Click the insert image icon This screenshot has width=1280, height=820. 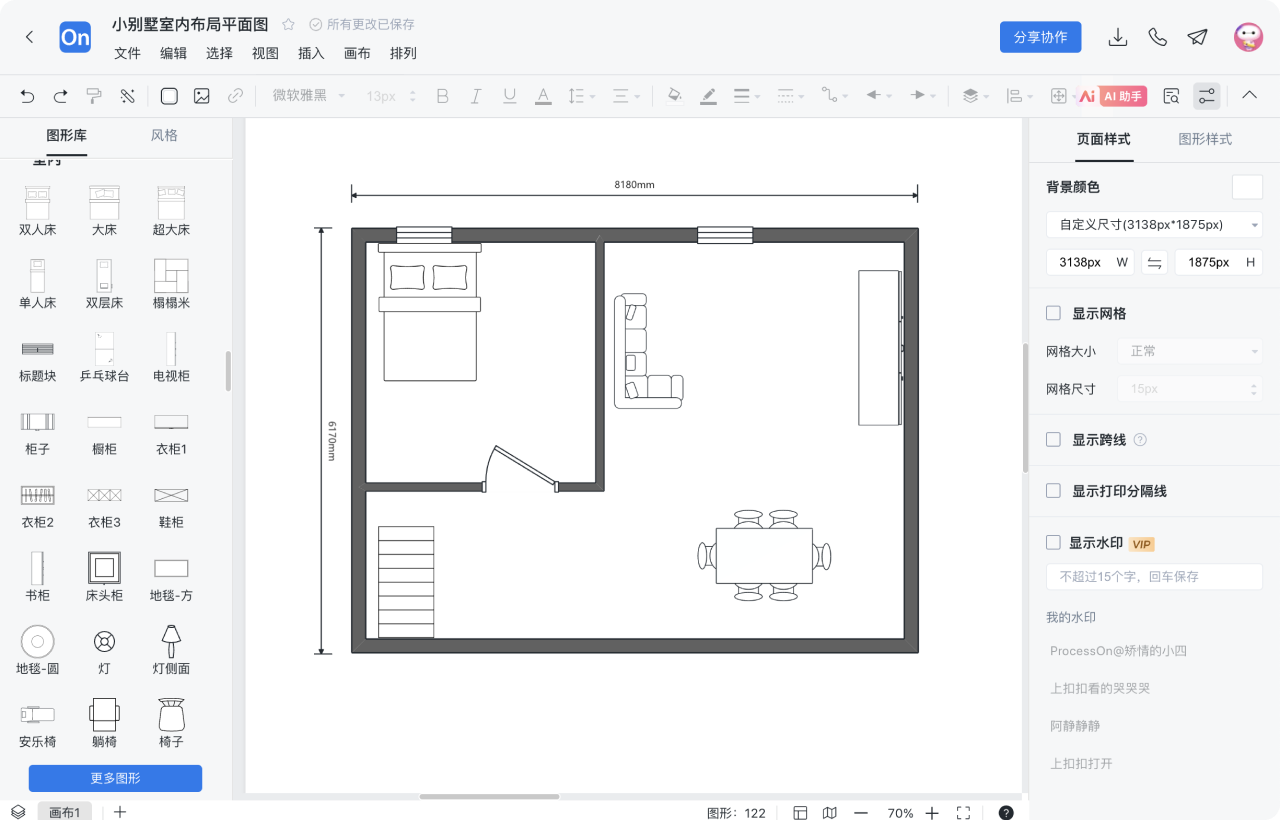202,96
